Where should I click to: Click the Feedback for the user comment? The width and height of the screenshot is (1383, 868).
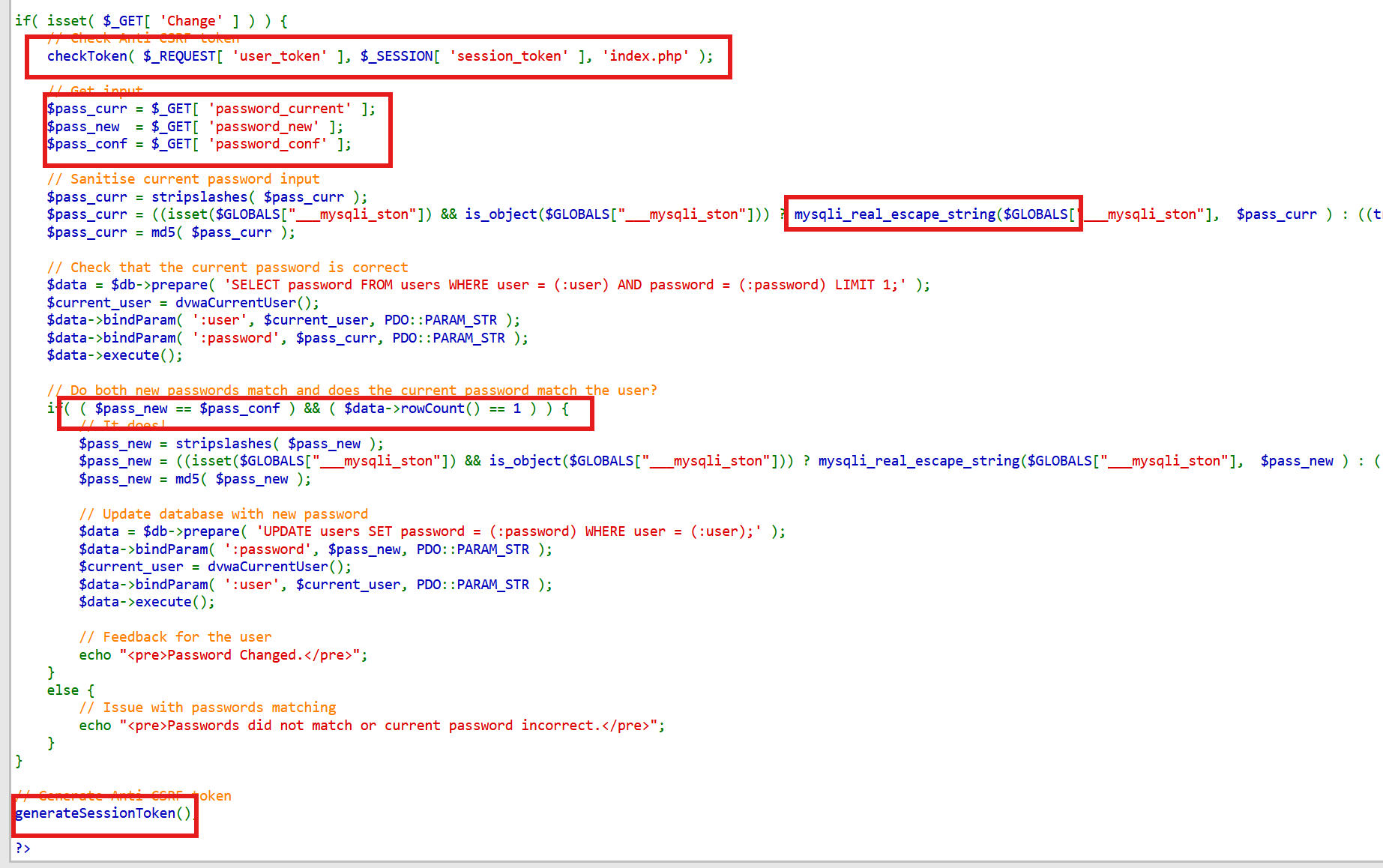click(175, 637)
